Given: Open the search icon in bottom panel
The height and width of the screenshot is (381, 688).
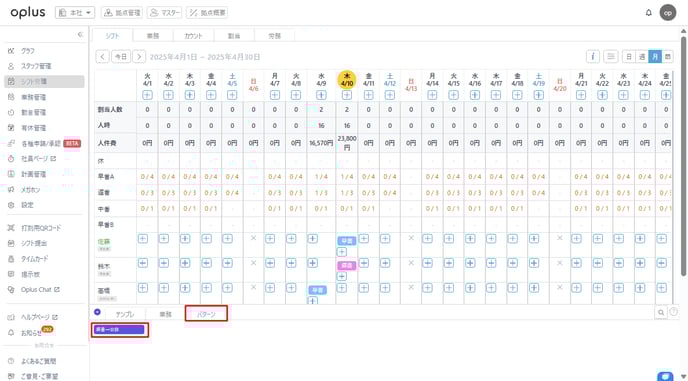Looking at the screenshot, I should [x=660, y=313].
